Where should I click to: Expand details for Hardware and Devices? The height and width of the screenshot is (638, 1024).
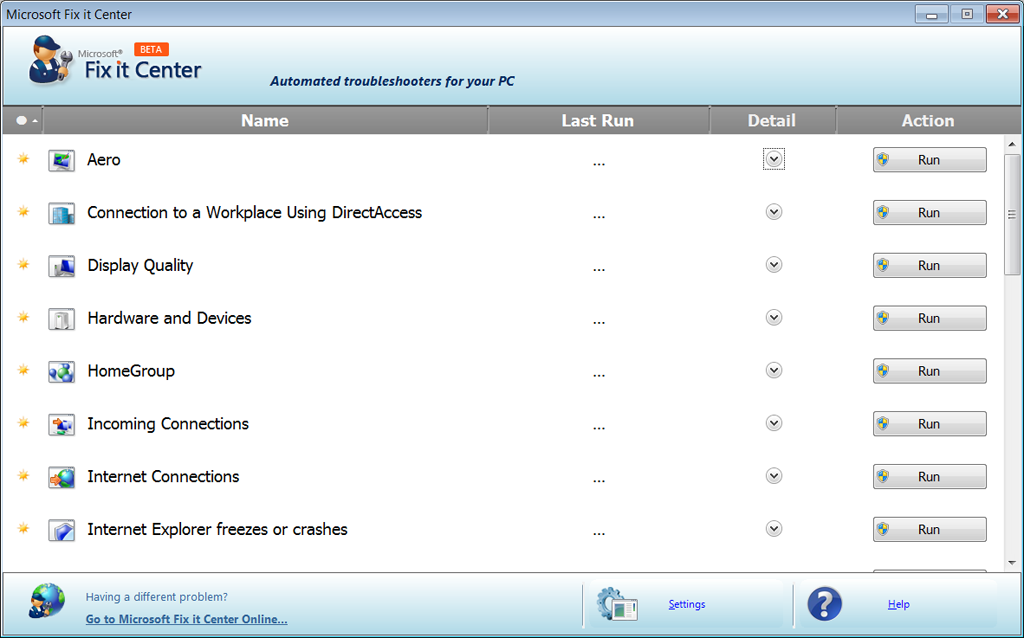tap(774, 318)
